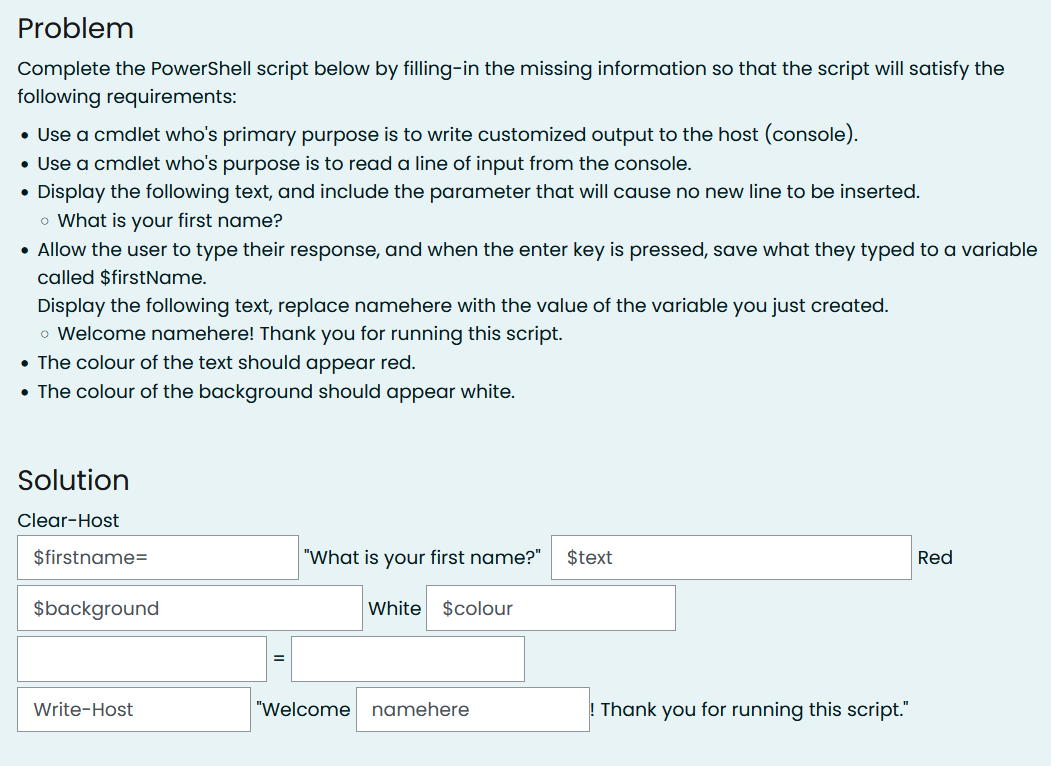The height and width of the screenshot is (766, 1051).
Task: Focus the Write-Host placeholder input field
Action: [x=134, y=710]
